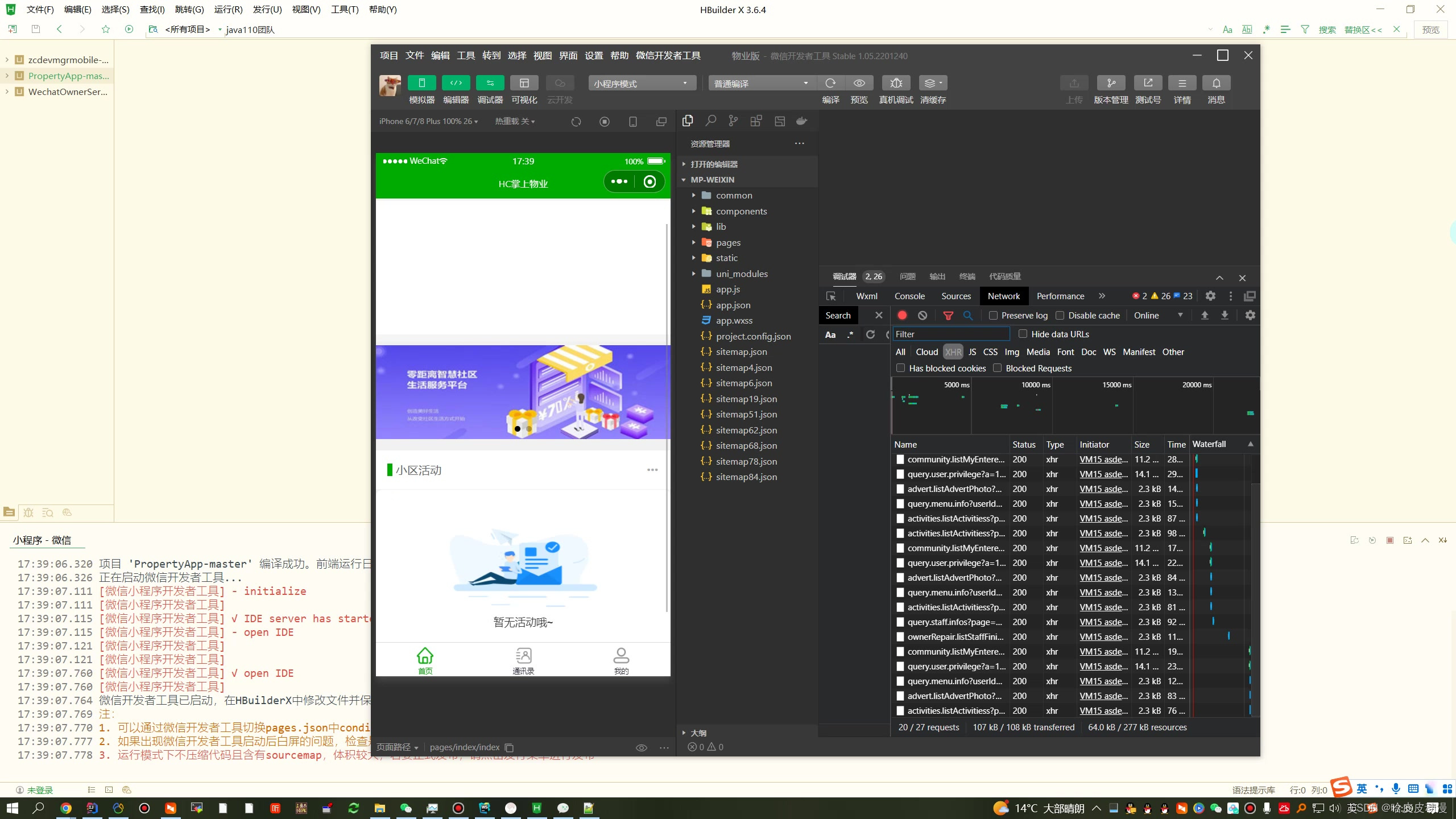Viewport: 1456px width, 819px height.
Task: Enable Disable cache checkbox
Action: [x=1060, y=315]
